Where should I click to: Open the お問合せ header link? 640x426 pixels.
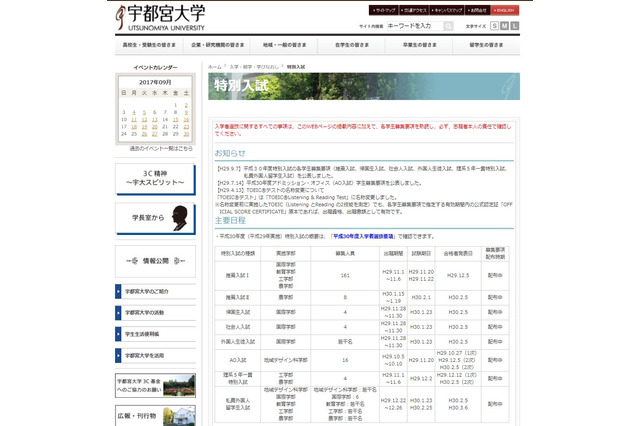click(477, 10)
